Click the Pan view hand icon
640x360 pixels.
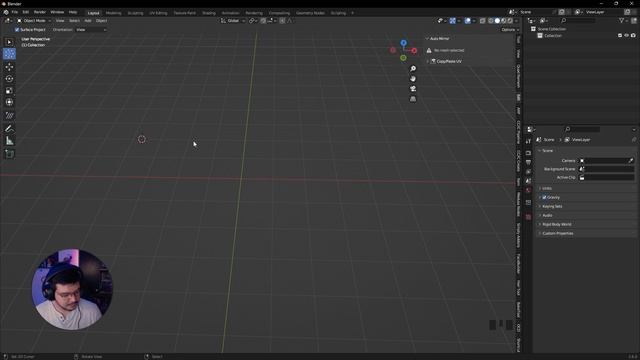click(413, 79)
